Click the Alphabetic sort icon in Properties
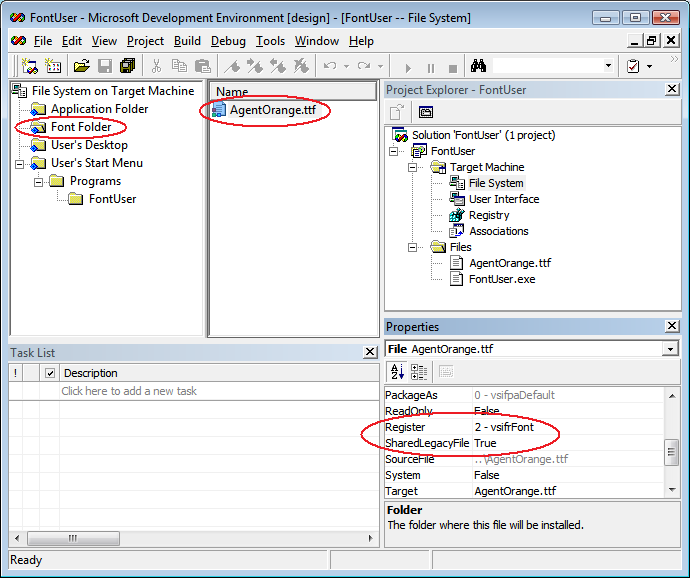Image resolution: width=690 pixels, height=578 pixels. (397, 372)
